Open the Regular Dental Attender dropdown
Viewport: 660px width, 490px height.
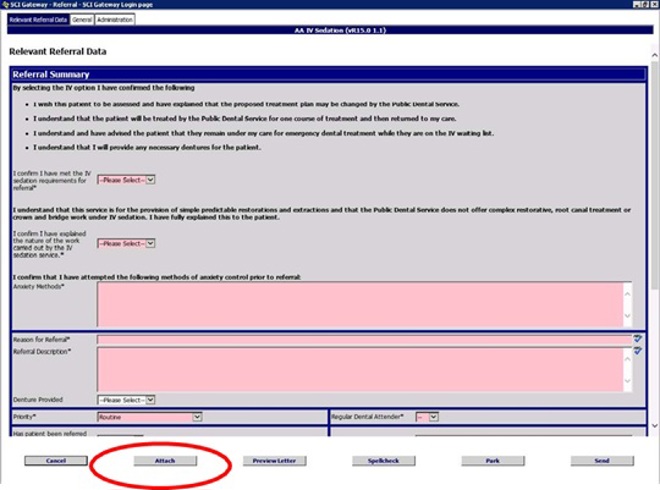tap(427, 417)
